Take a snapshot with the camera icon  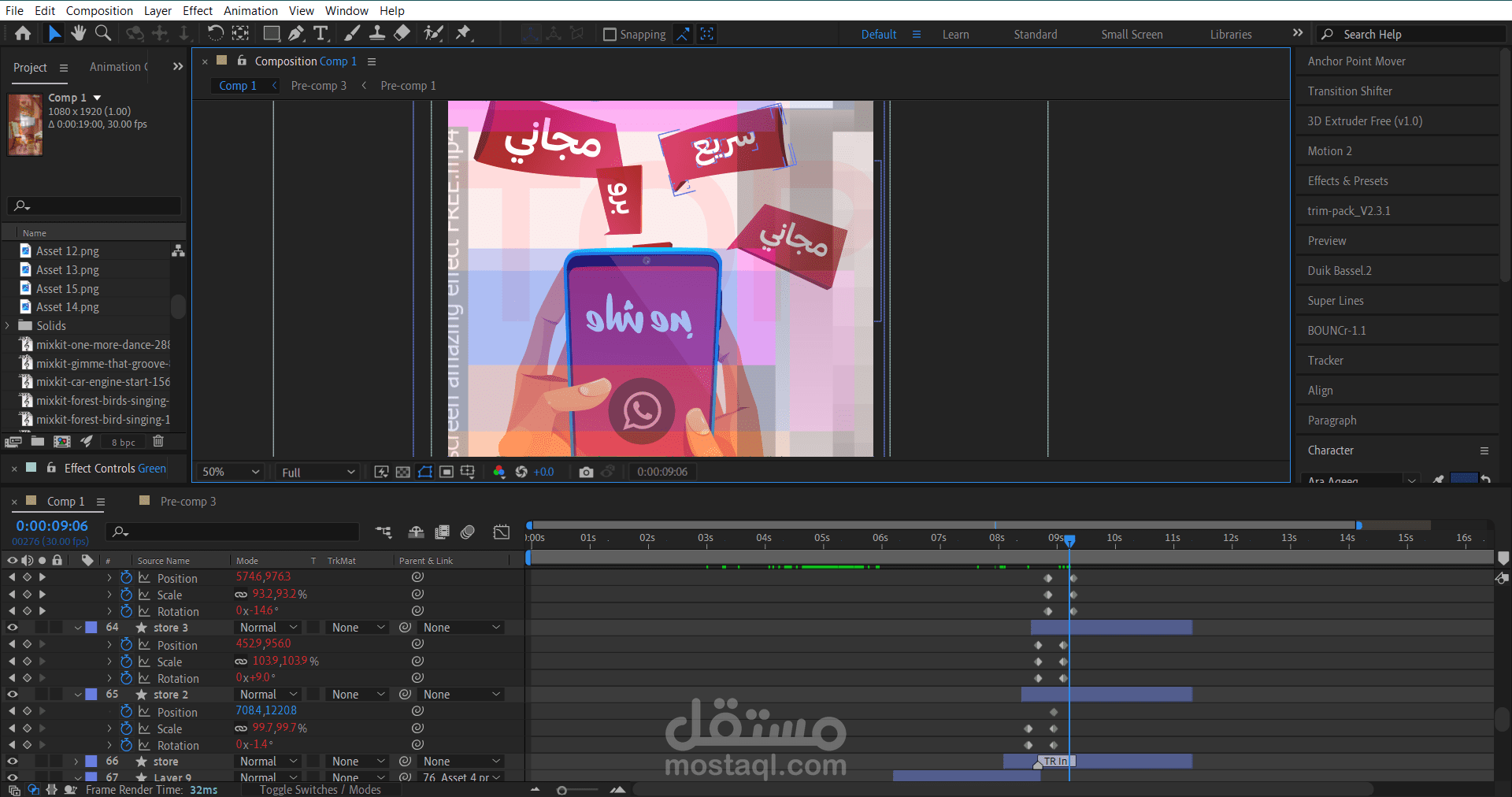point(586,472)
